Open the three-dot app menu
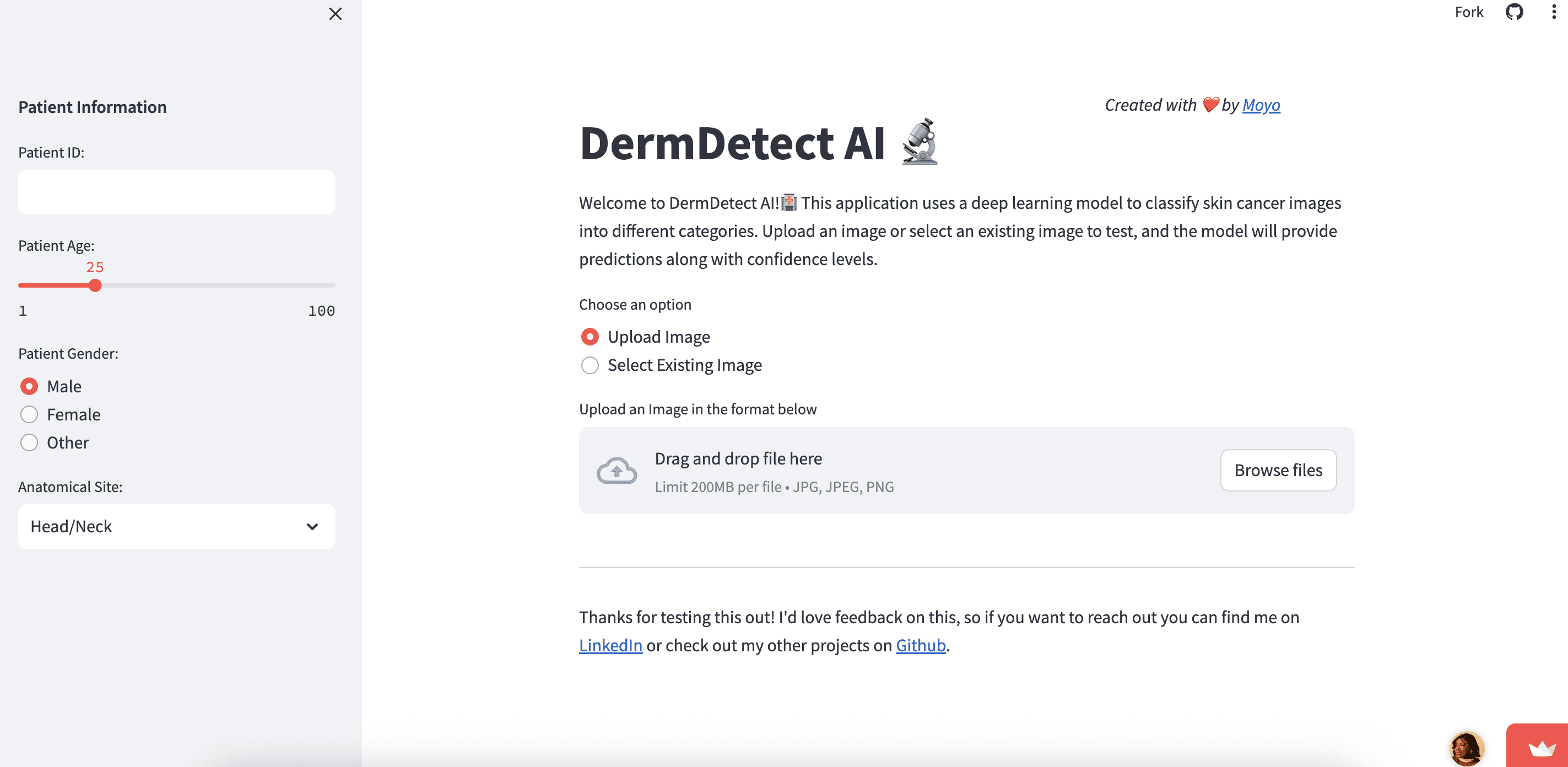1568x767 pixels. (x=1553, y=12)
